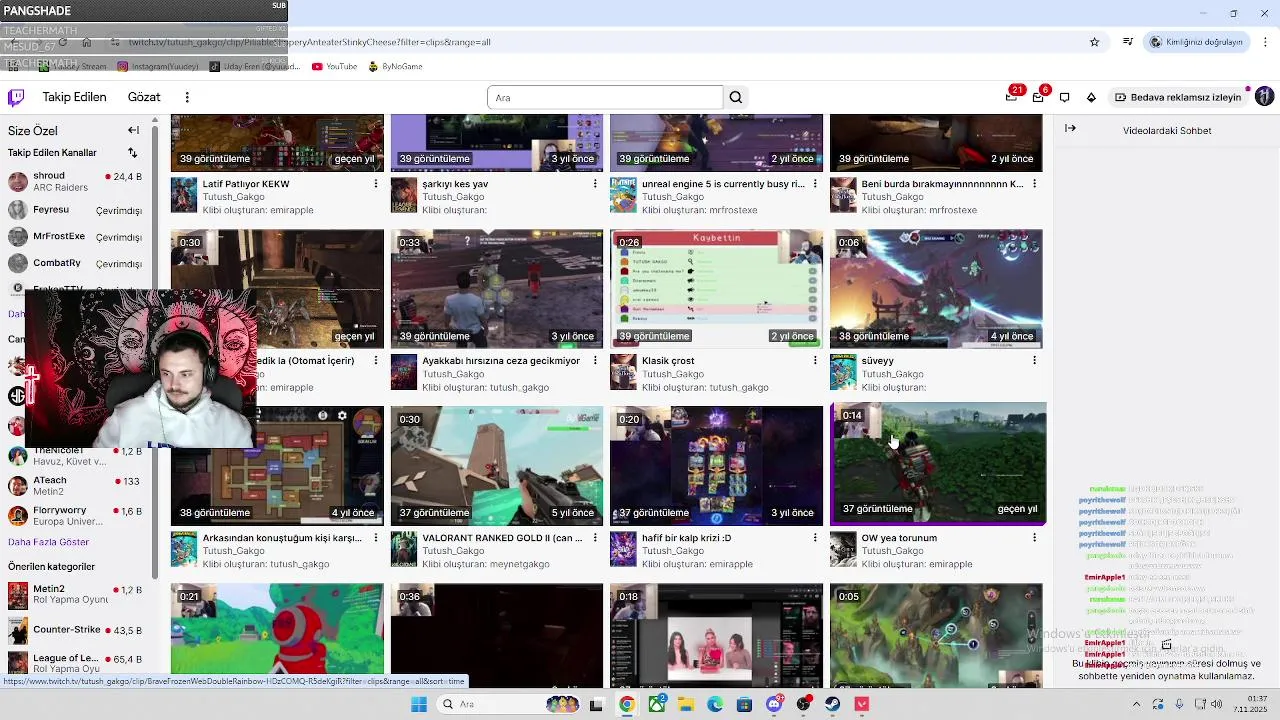1280x720 pixels.
Task: Open the Counter-Strike recommended category
Action: point(75,630)
